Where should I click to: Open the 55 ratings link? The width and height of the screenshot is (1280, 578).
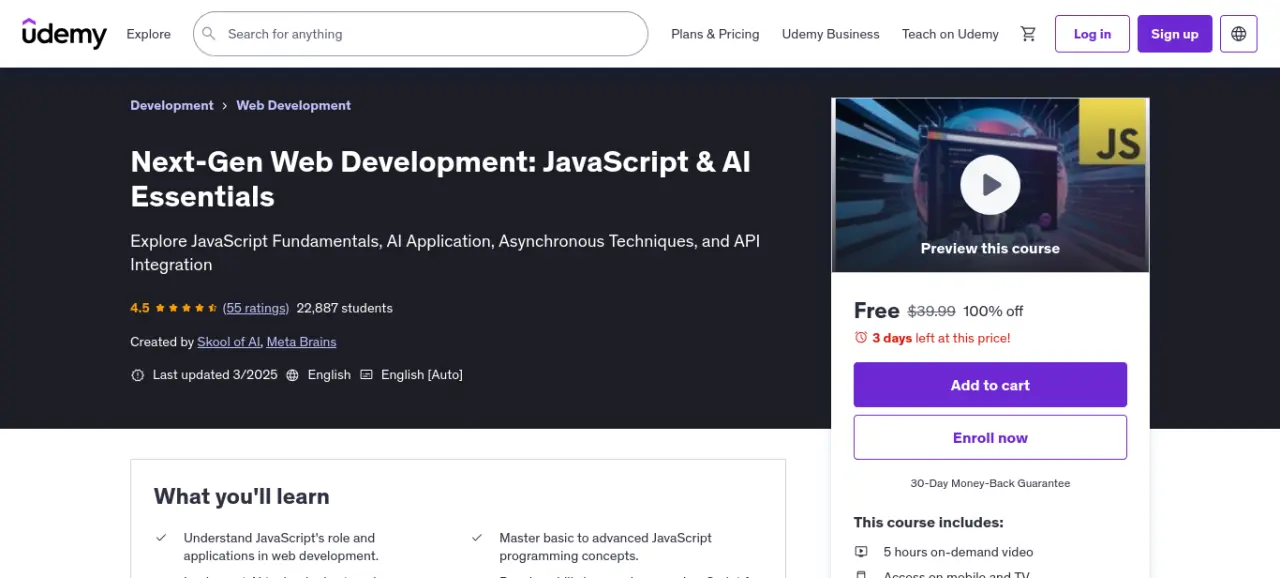click(256, 308)
